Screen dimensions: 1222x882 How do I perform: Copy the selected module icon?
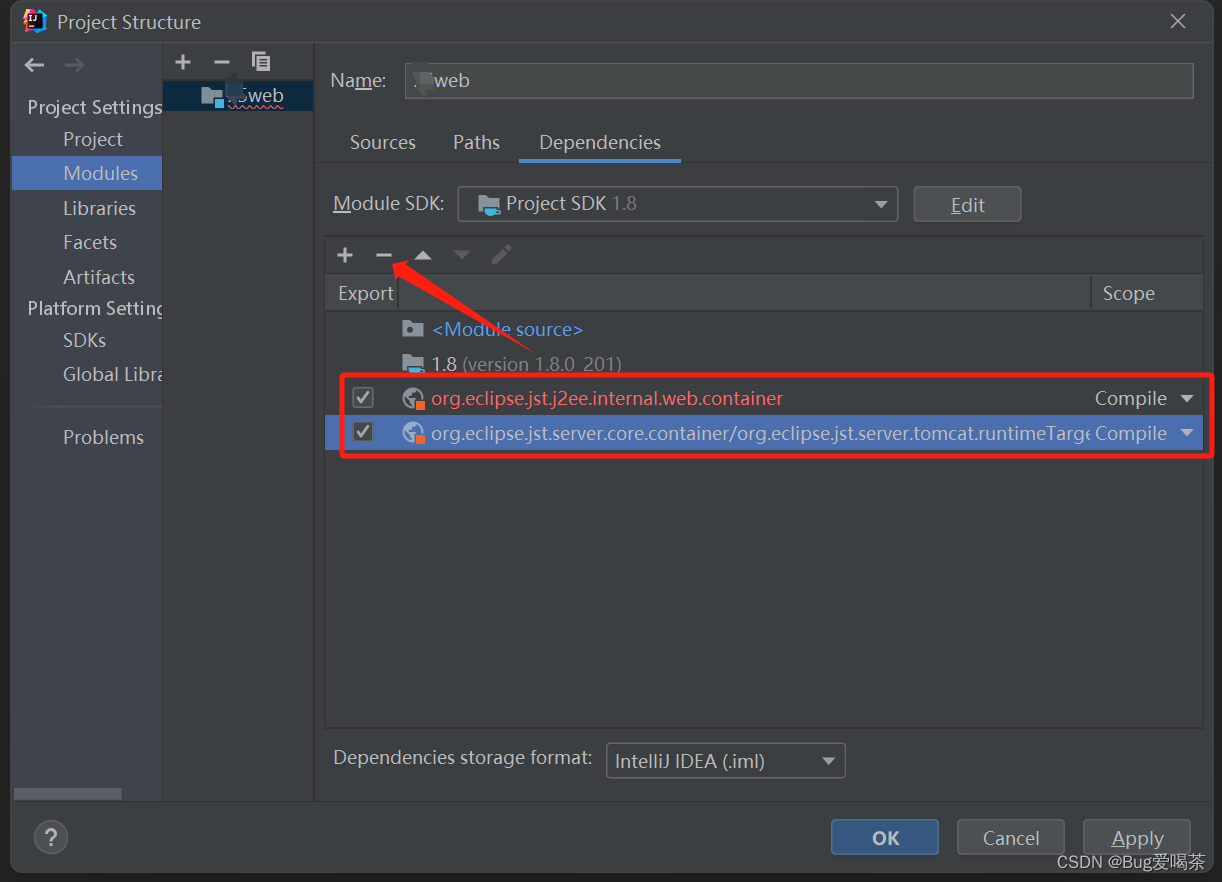[261, 62]
